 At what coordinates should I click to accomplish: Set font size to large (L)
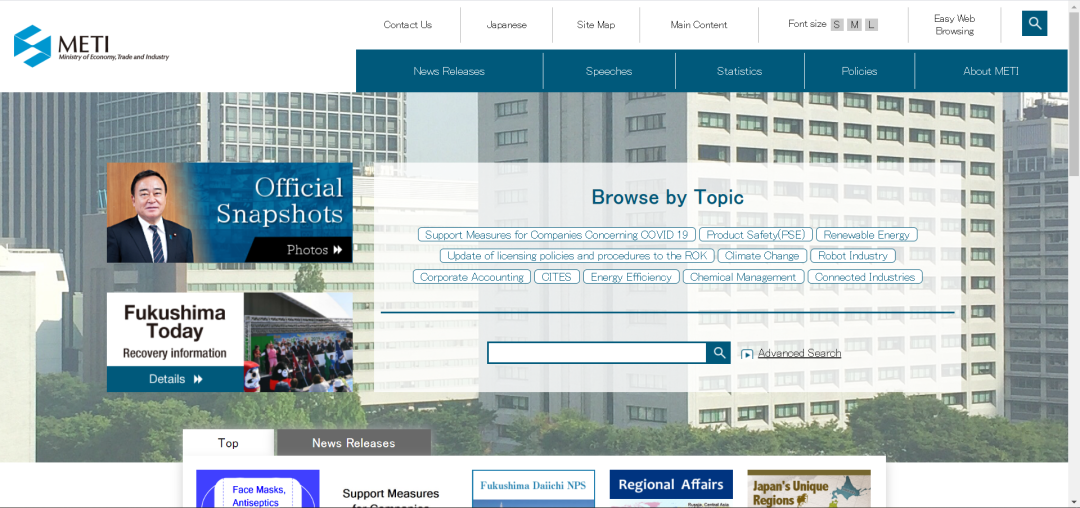[x=871, y=25]
